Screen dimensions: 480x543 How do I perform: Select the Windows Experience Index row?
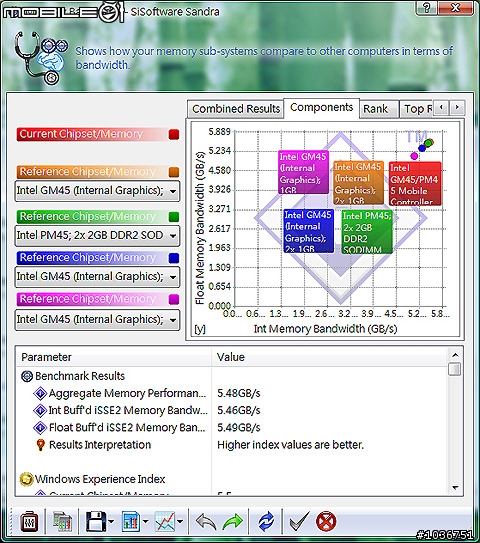point(231,479)
